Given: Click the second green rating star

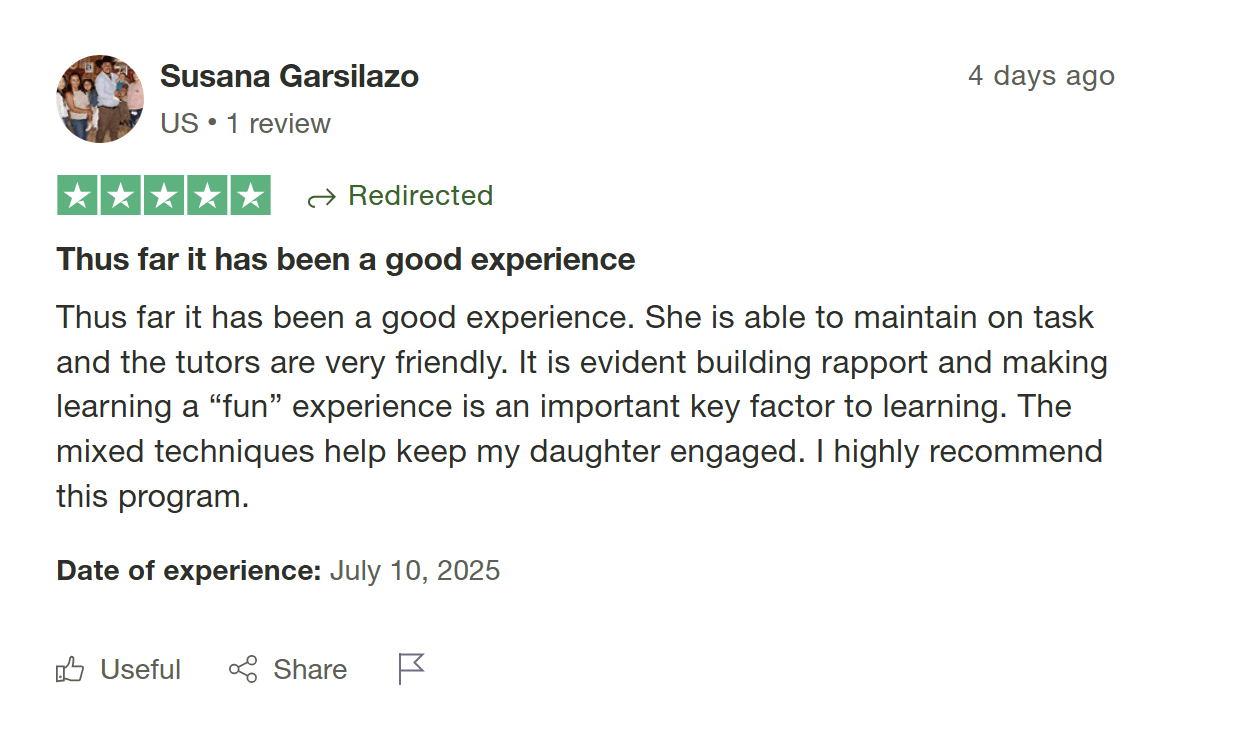Looking at the screenshot, I should pyautogui.click(x=121, y=195).
